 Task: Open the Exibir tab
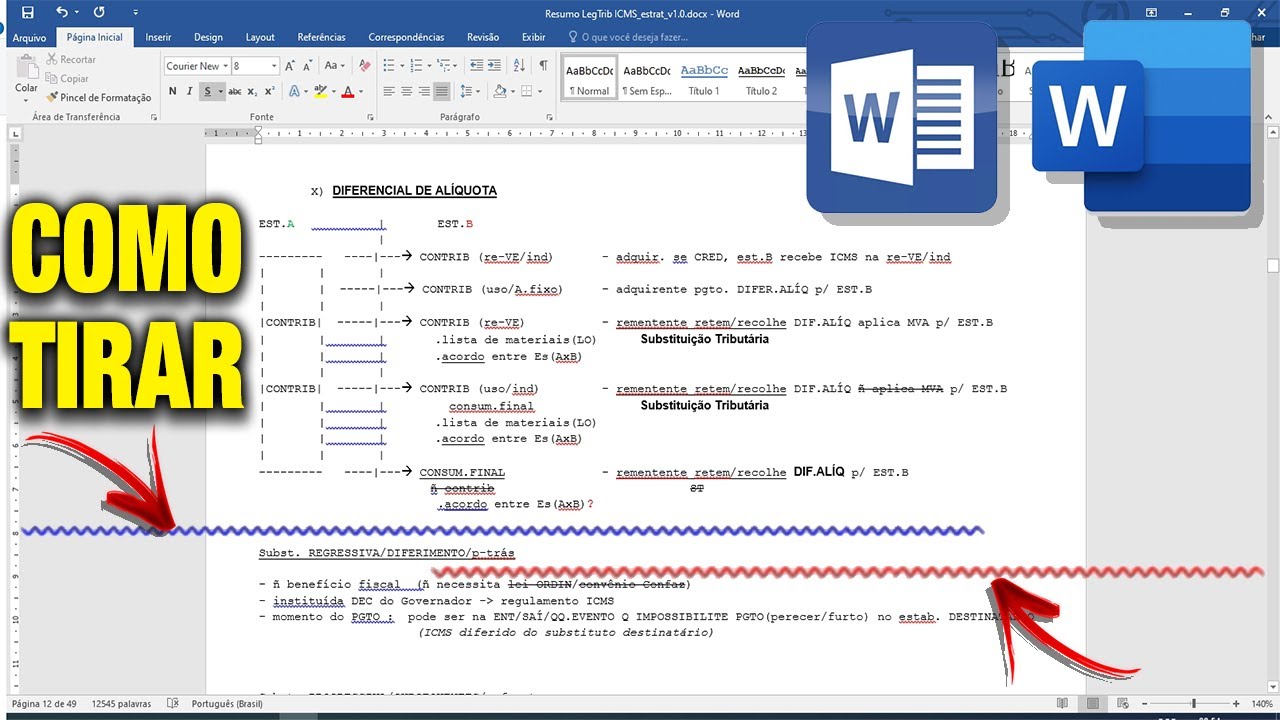(x=534, y=37)
